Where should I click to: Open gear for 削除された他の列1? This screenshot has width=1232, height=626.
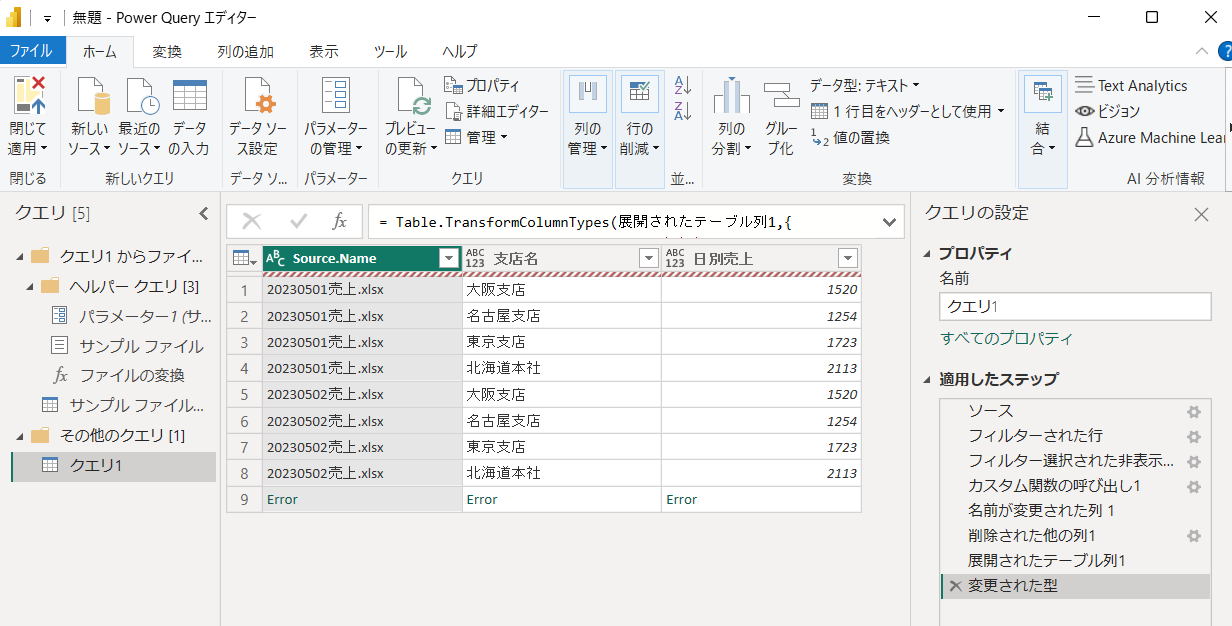(1193, 537)
